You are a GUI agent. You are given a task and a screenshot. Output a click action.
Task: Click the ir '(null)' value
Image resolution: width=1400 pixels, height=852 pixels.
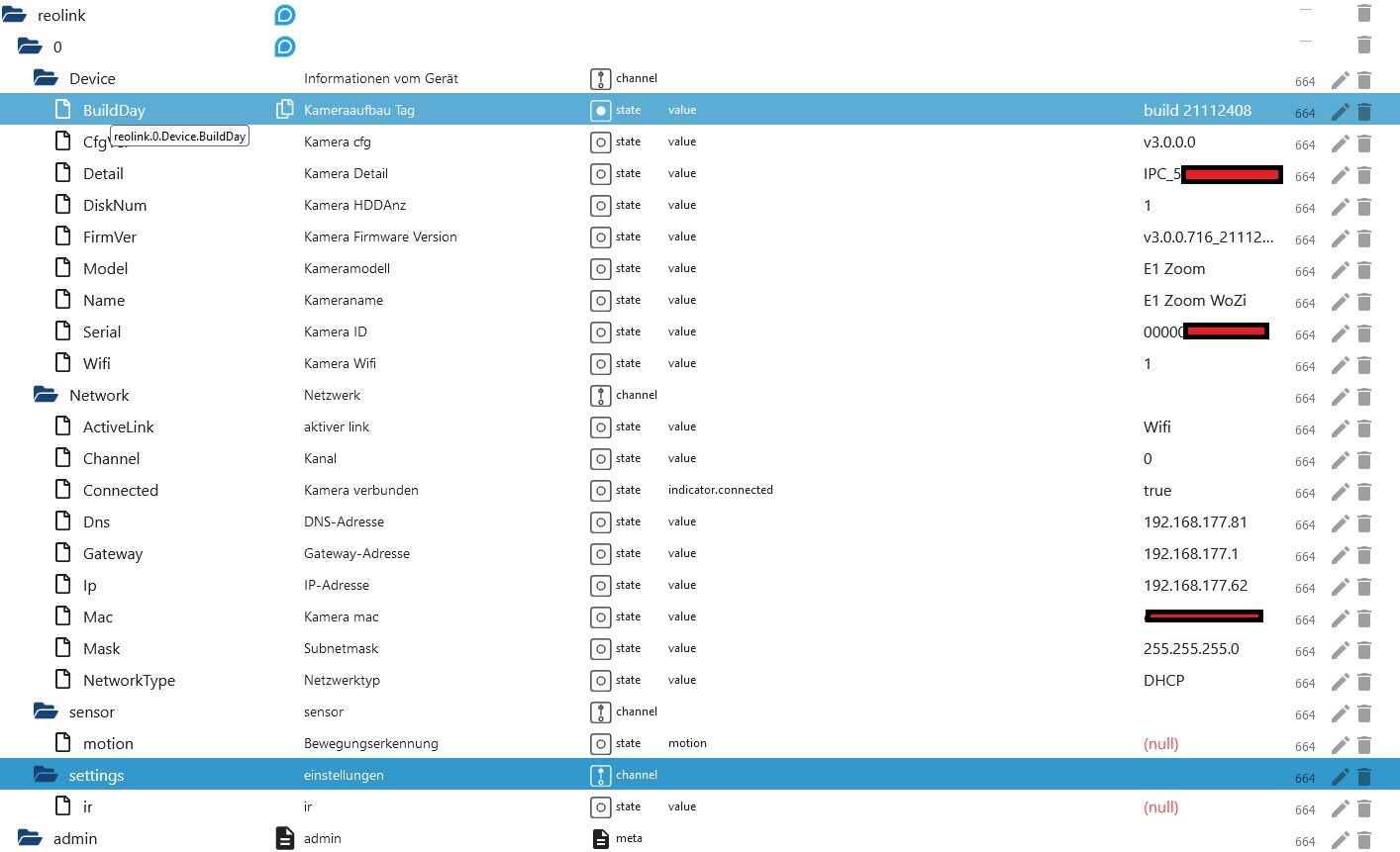[x=1161, y=806]
